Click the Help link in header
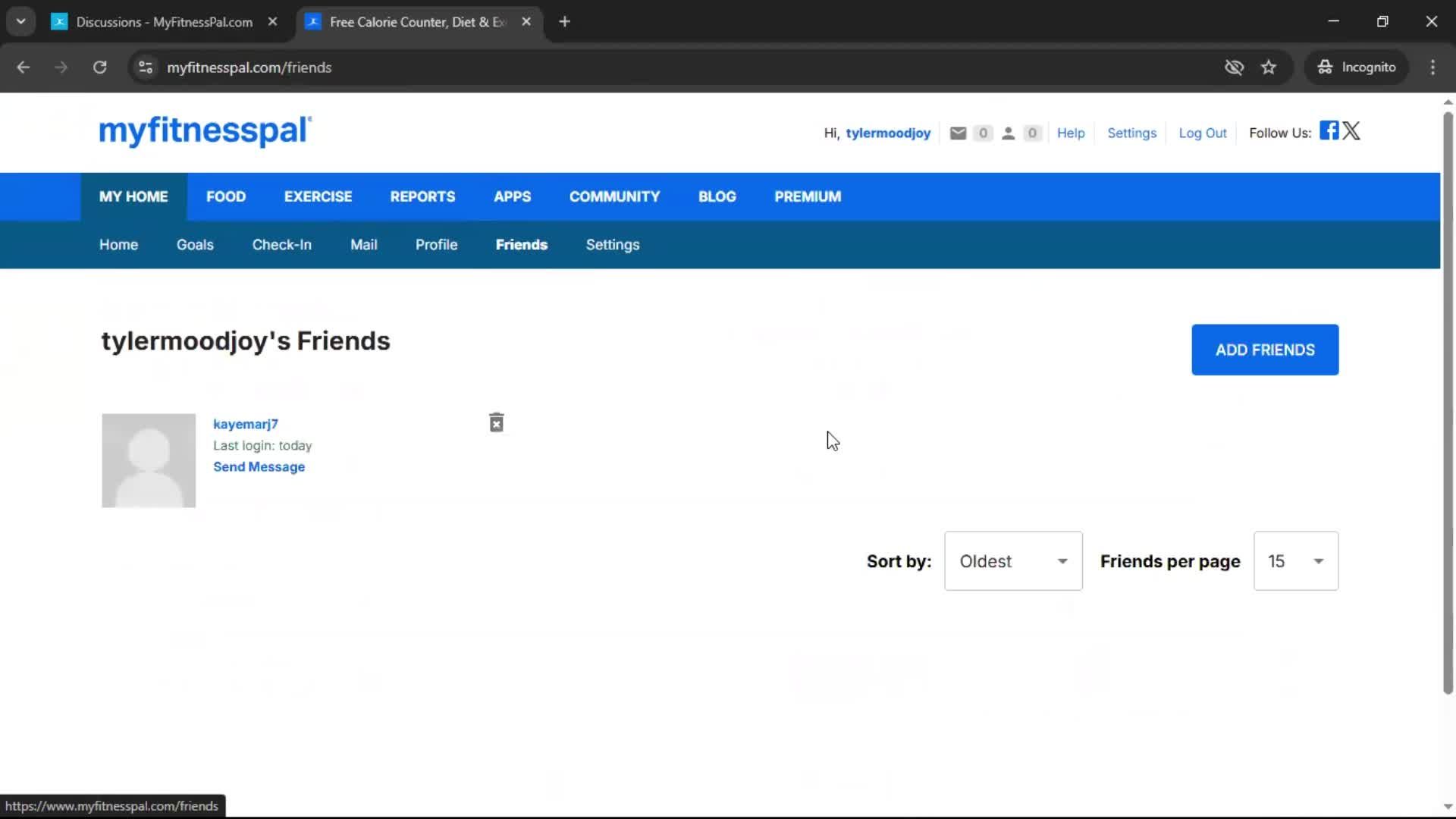This screenshot has width=1456, height=819. click(1071, 133)
